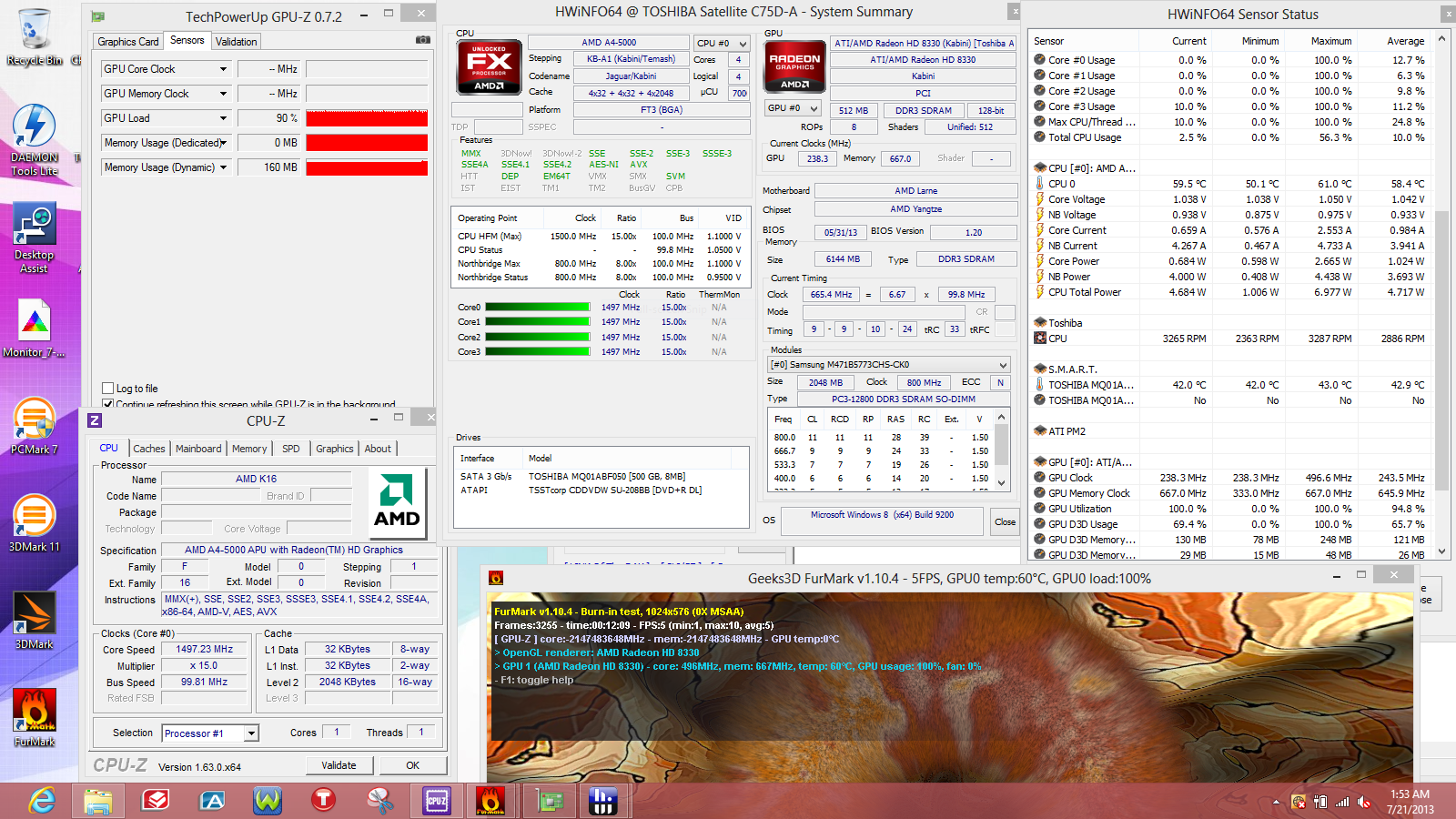Open Internet Explorer from taskbar
The height and width of the screenshot is (819, 1456).
(42, 801)
